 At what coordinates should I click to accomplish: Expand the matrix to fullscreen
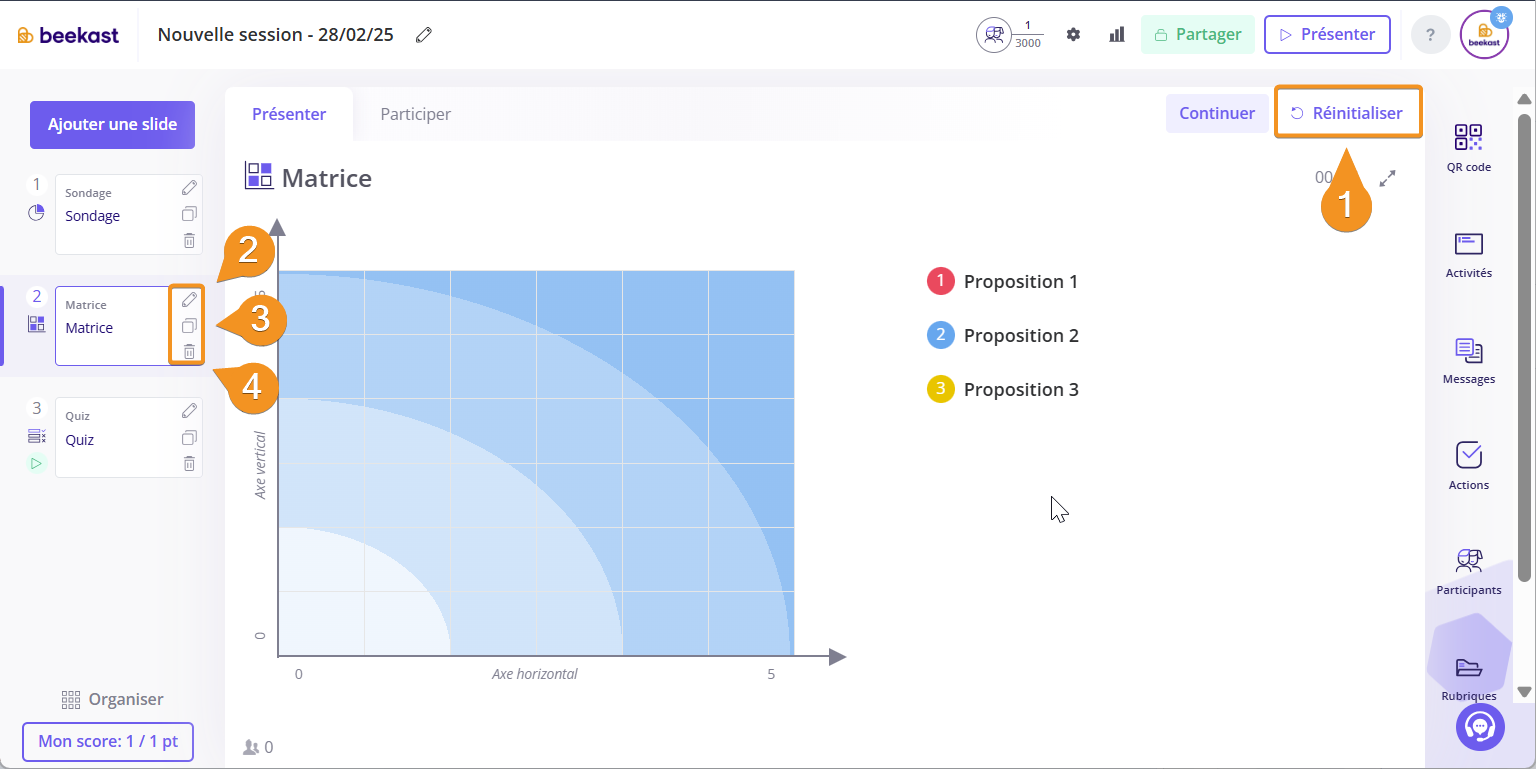point(1387,178)
